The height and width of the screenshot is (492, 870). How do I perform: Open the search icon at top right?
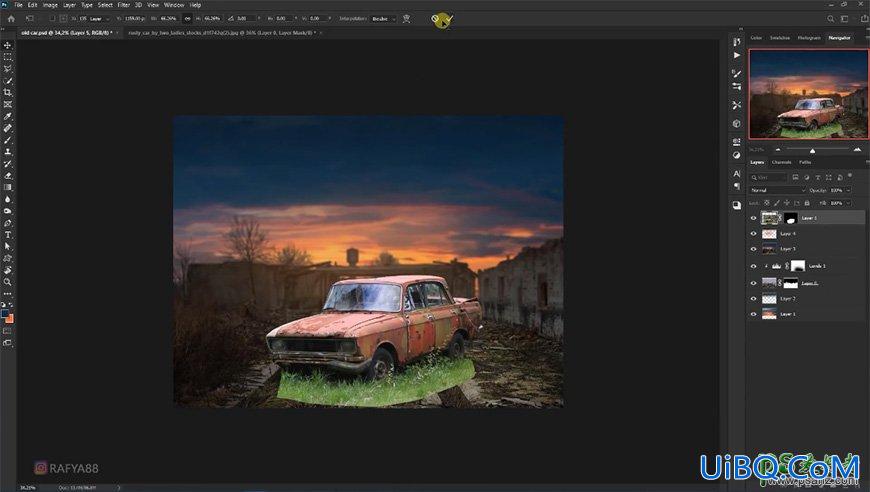[x=831, y=19]
